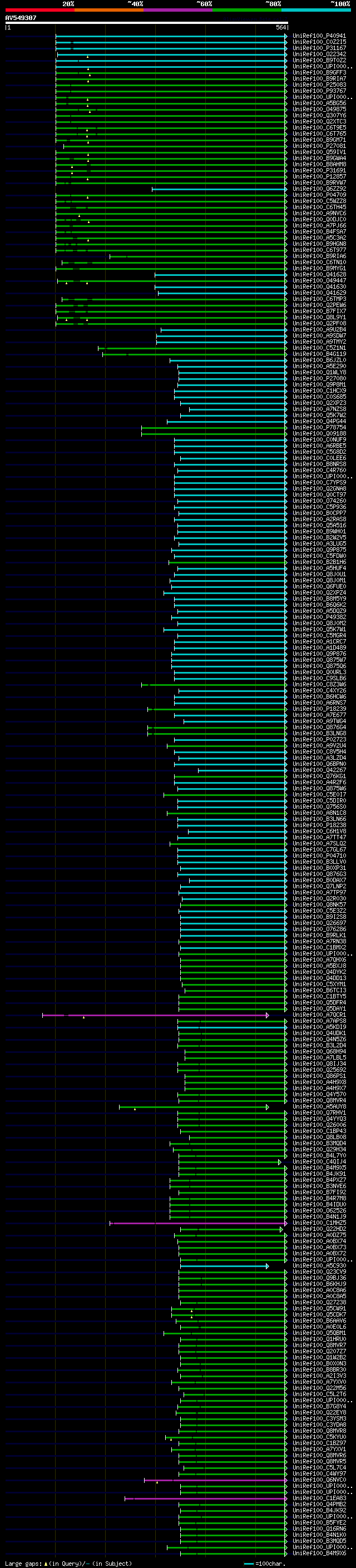Open hit UniRef100_Q22HD2
Screen dimensions: 356x1568
[x=319, y=1229]
